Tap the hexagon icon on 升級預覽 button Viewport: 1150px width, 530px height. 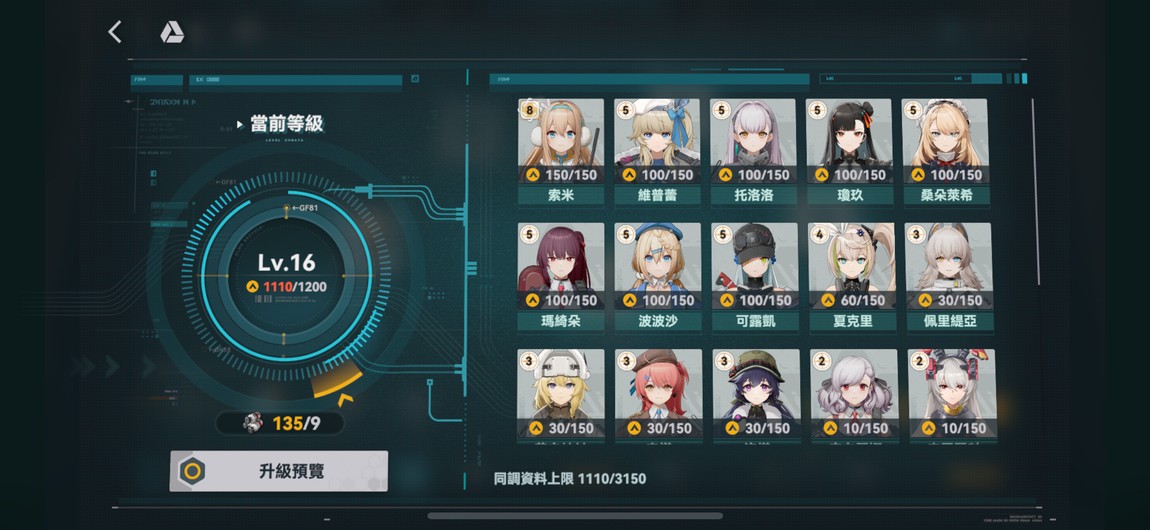click(x=192, y=471)
